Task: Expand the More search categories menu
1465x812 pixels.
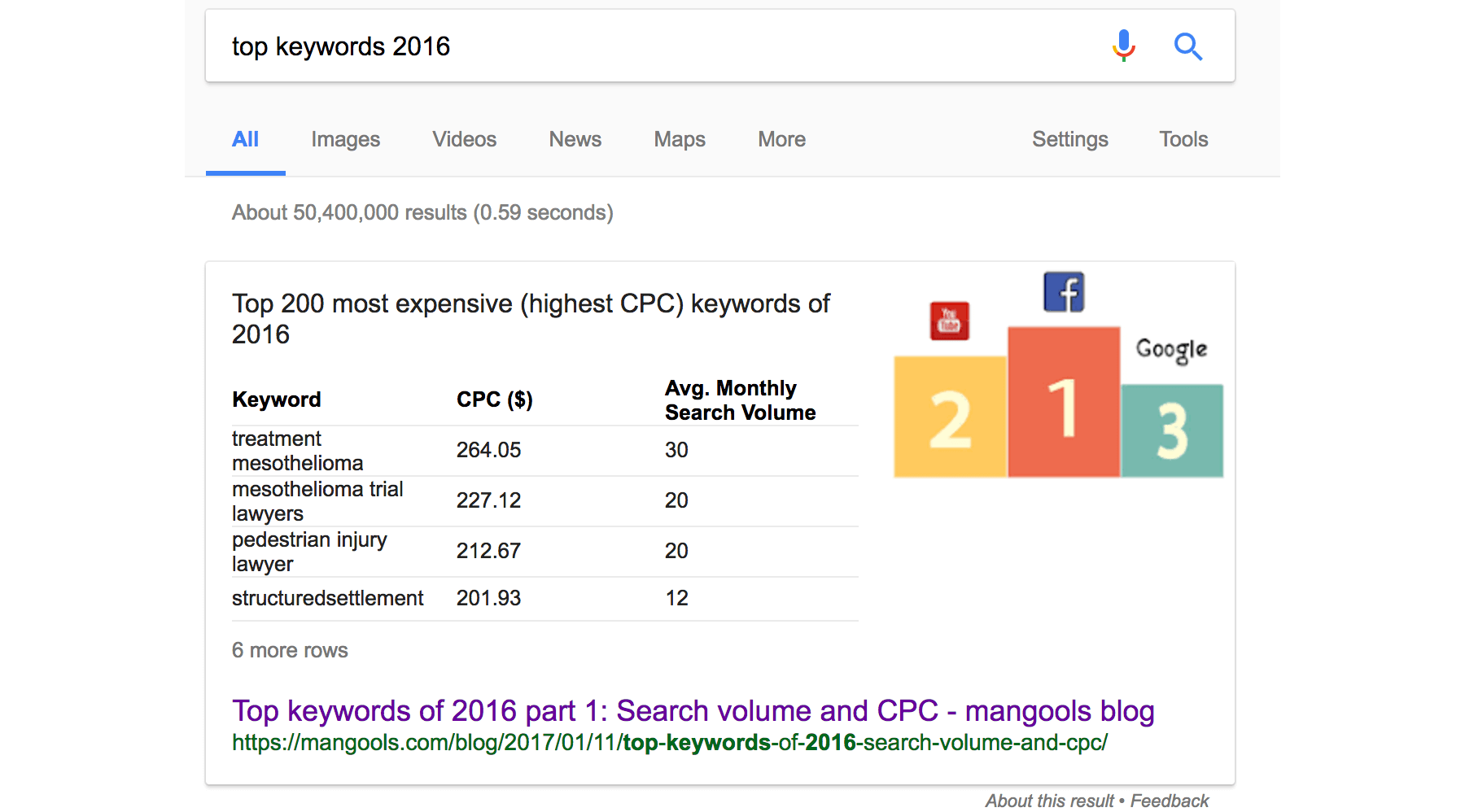Action: pos(781,139)
